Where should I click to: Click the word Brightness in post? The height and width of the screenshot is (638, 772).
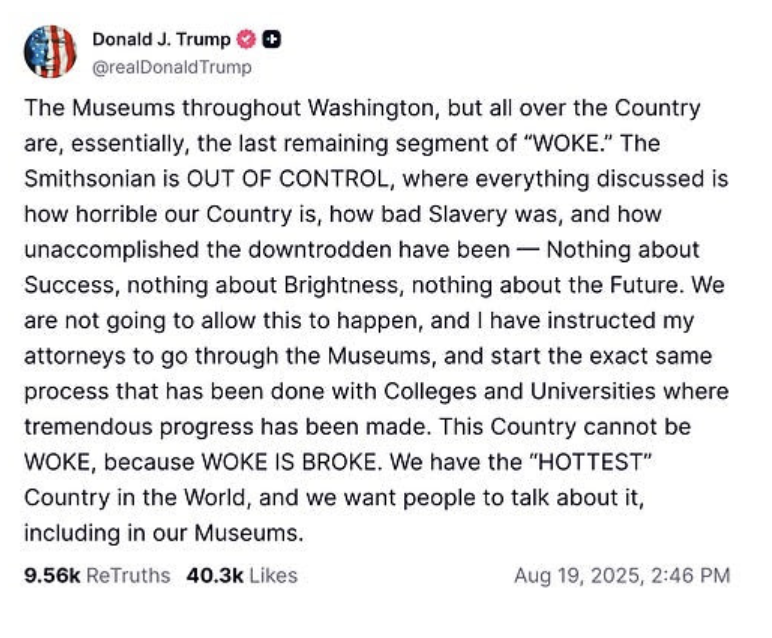(341, 285)
